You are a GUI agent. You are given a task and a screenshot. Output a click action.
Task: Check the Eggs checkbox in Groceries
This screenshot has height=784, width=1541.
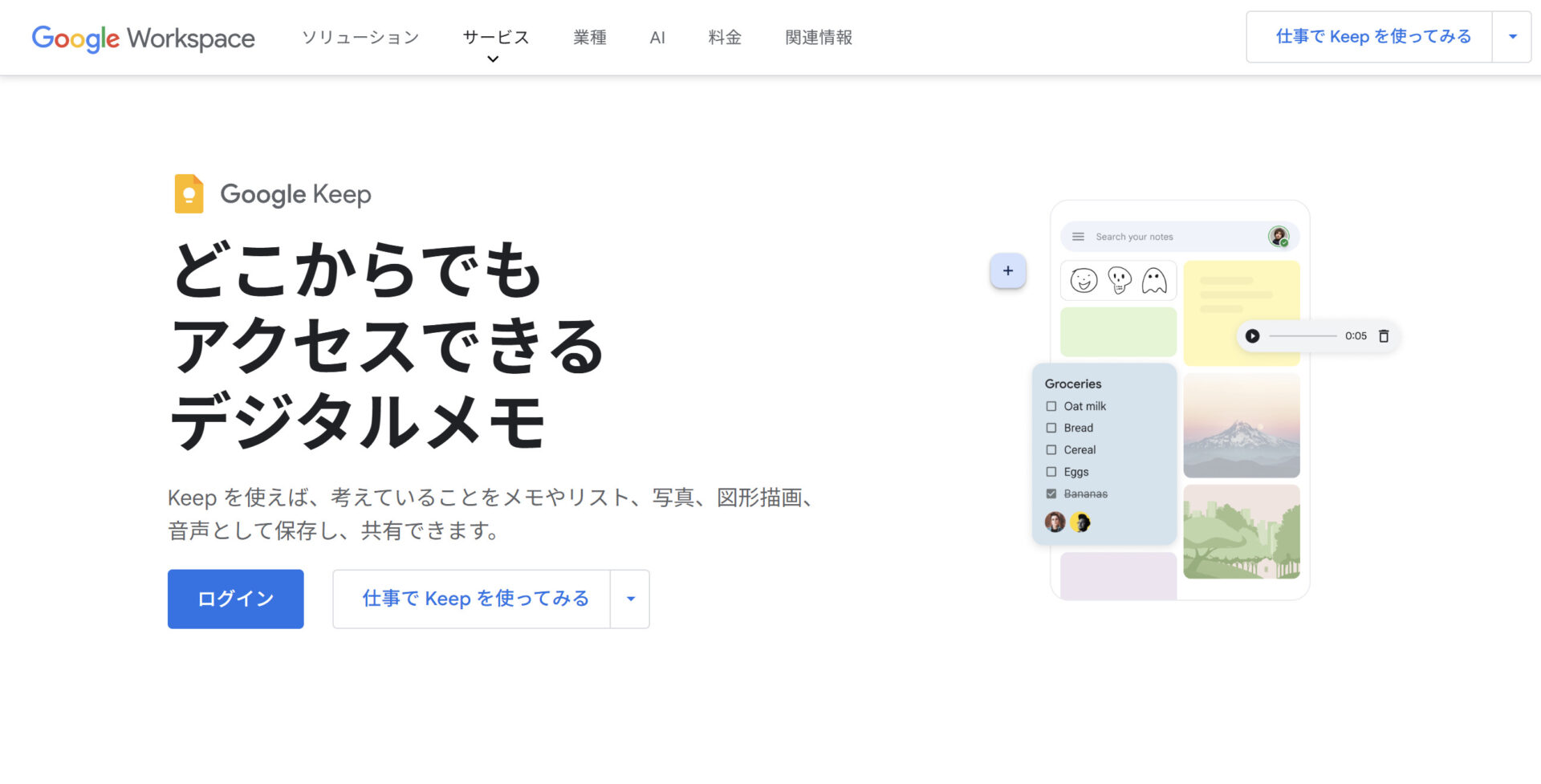click(x=1051, y=472)
